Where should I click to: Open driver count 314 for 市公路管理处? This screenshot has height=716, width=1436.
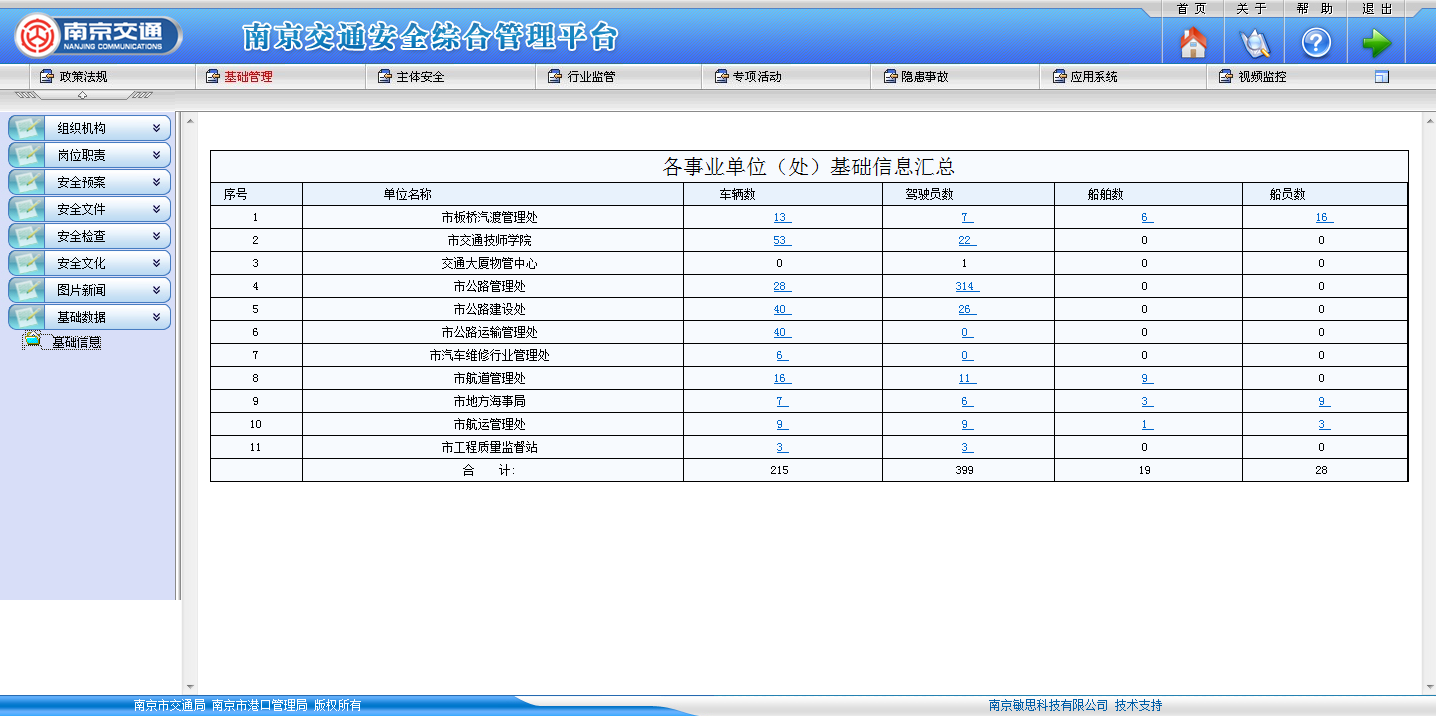(966, 287)
